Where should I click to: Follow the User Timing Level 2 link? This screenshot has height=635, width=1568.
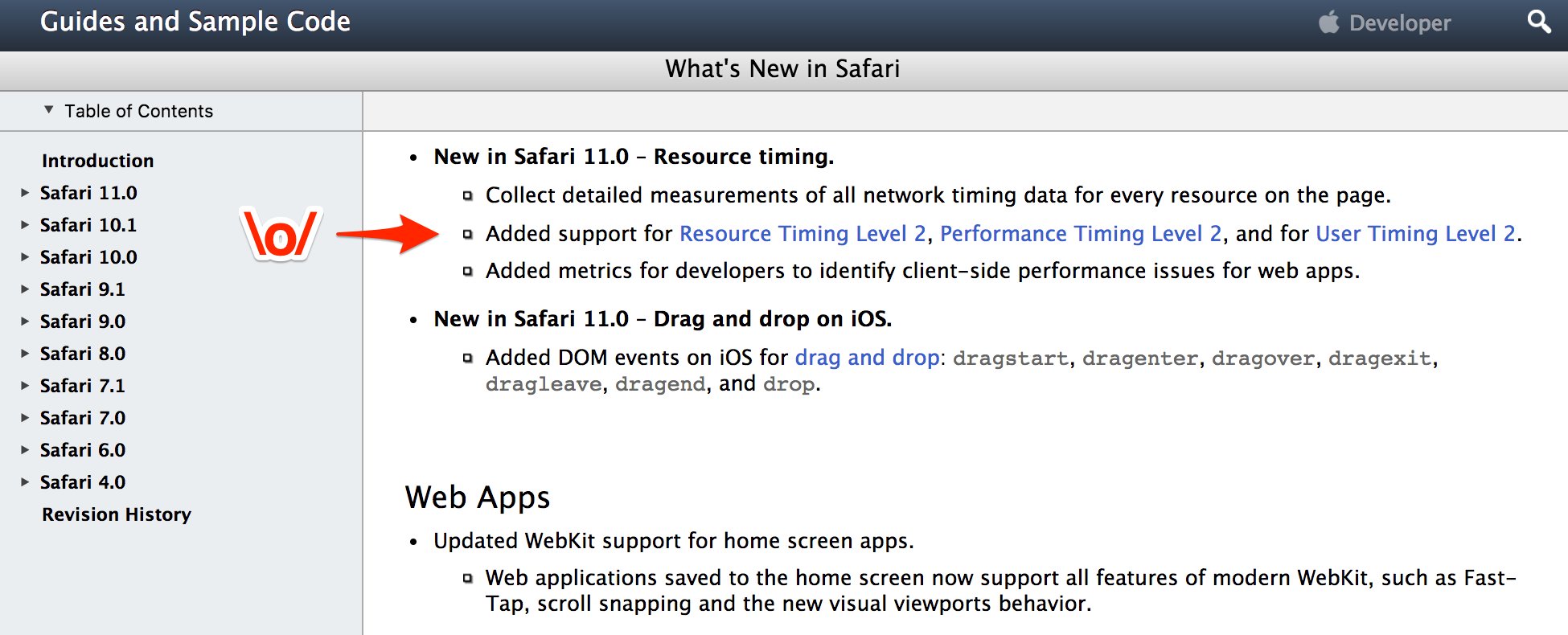1416,234
